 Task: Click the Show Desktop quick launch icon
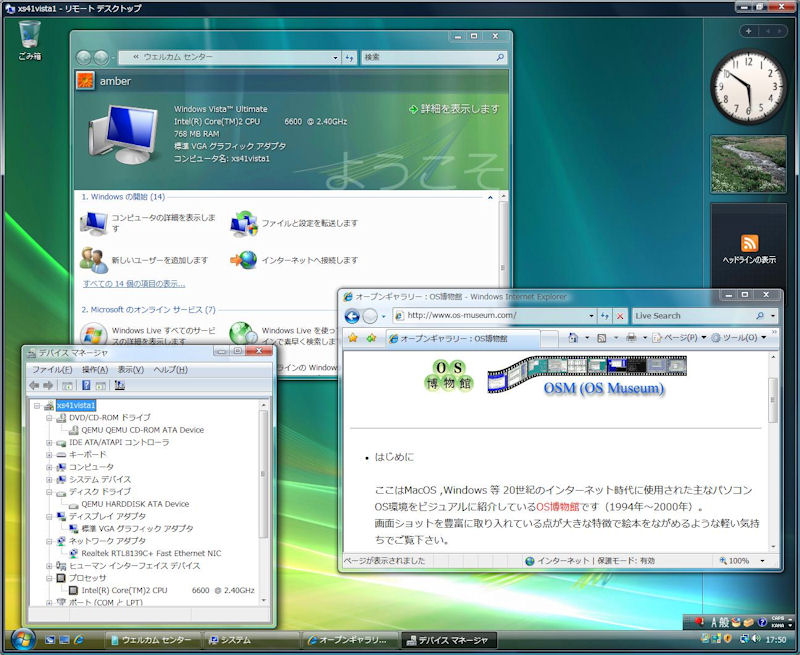coord(49,640)
